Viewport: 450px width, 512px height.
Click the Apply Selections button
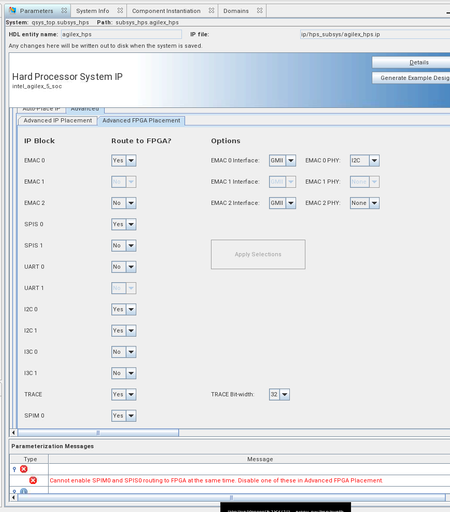258,254
